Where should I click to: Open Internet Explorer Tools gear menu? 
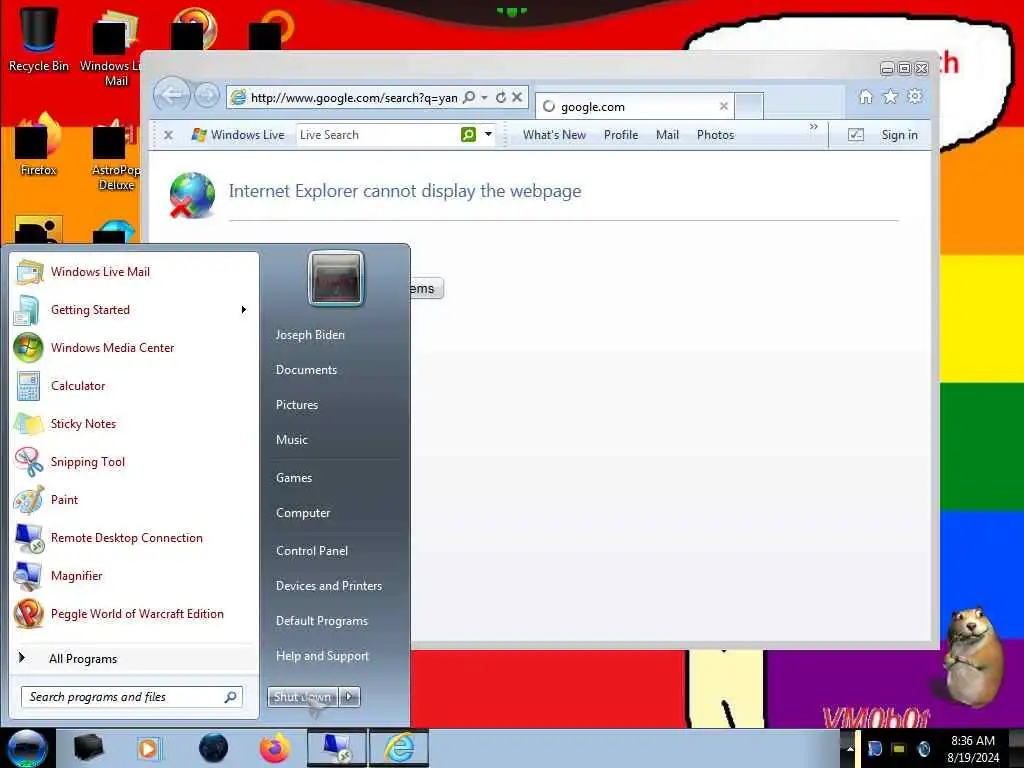[915, 97]
